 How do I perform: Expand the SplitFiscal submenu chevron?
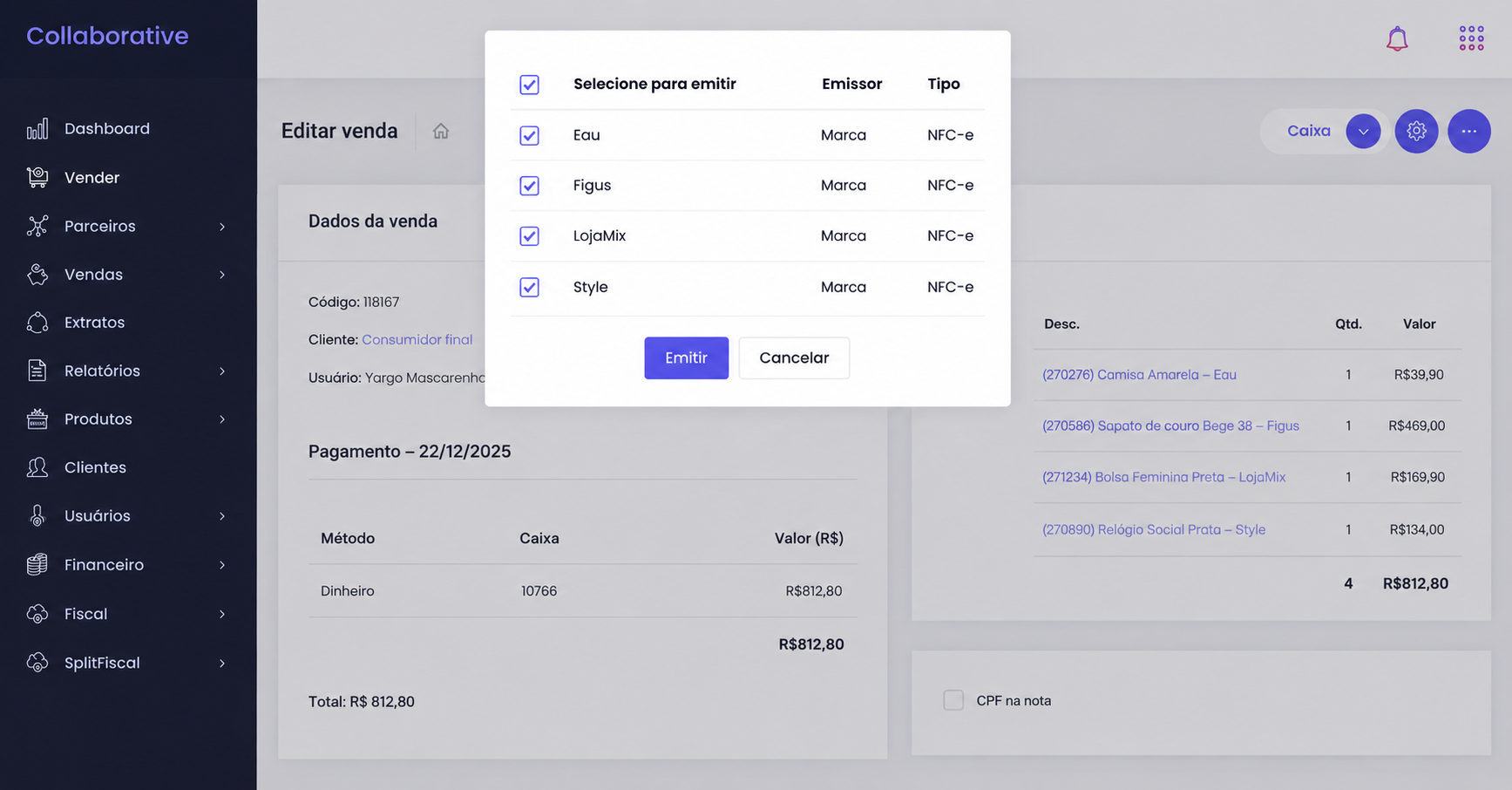pyautogui.click(x=222, y=663)
